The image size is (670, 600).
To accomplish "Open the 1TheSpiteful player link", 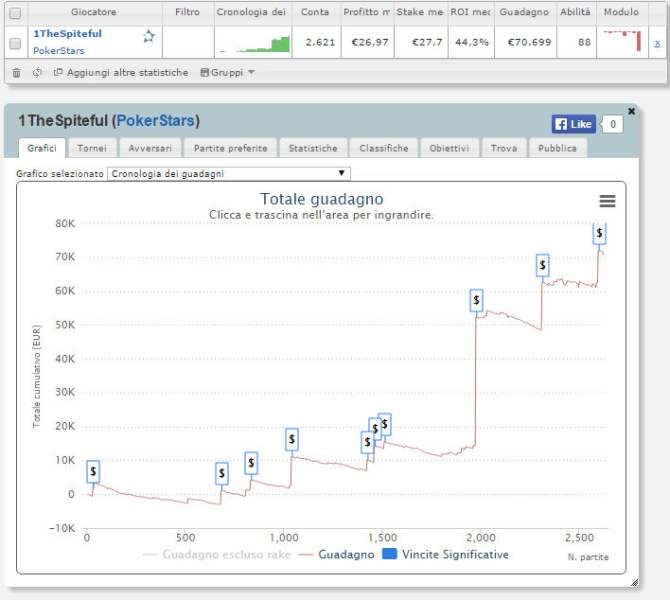I will tap(68, 34).
